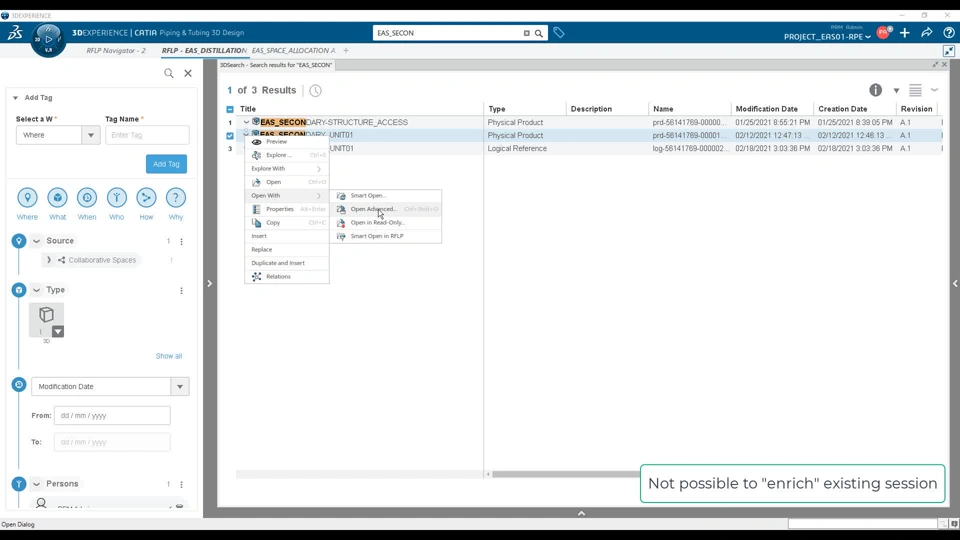This screenshot has height=540, width=960.
Task: Toggle the select-all checkbox in Title header
Action: (230, 109)
